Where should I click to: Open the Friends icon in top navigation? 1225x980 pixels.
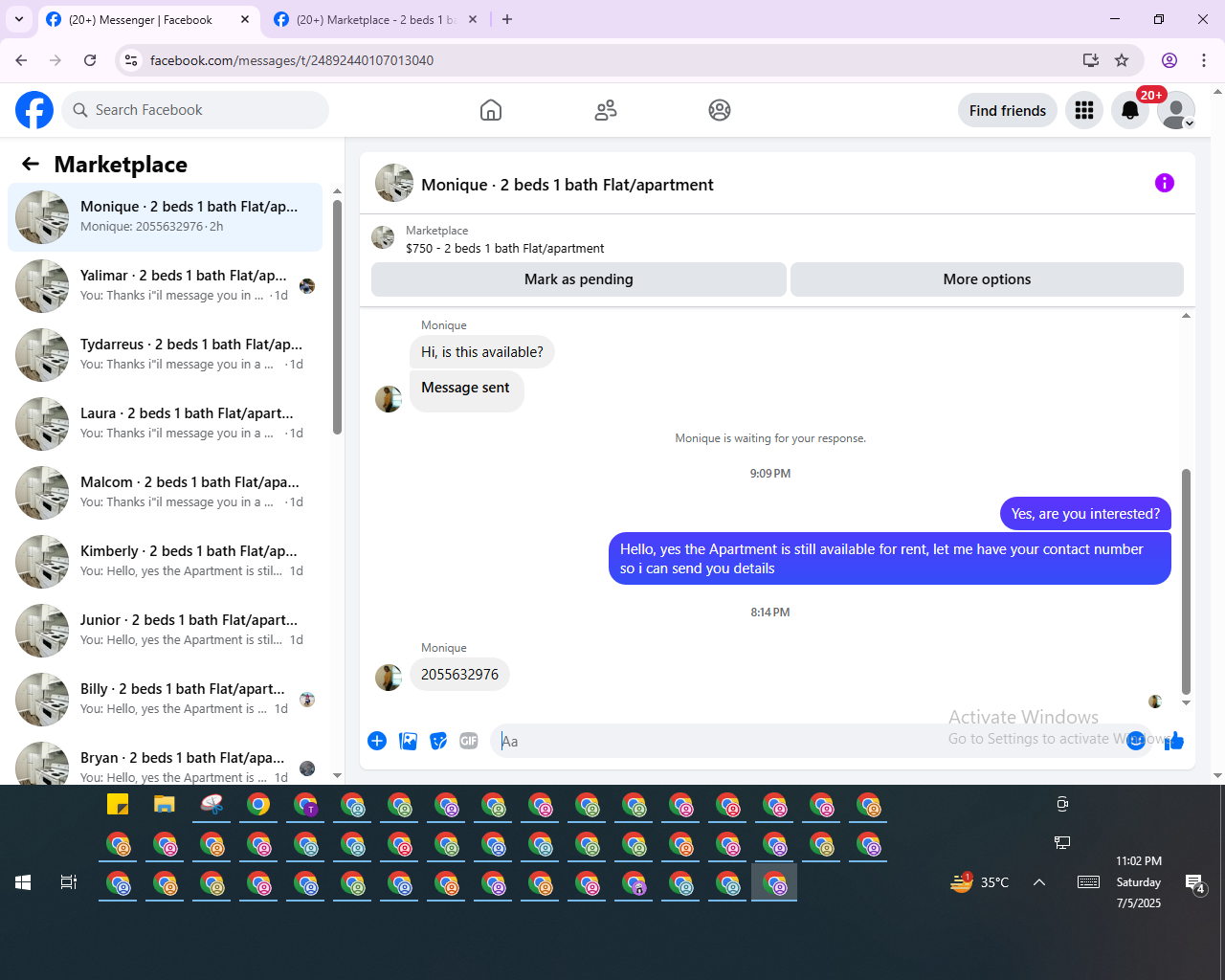tap(606, 110)
